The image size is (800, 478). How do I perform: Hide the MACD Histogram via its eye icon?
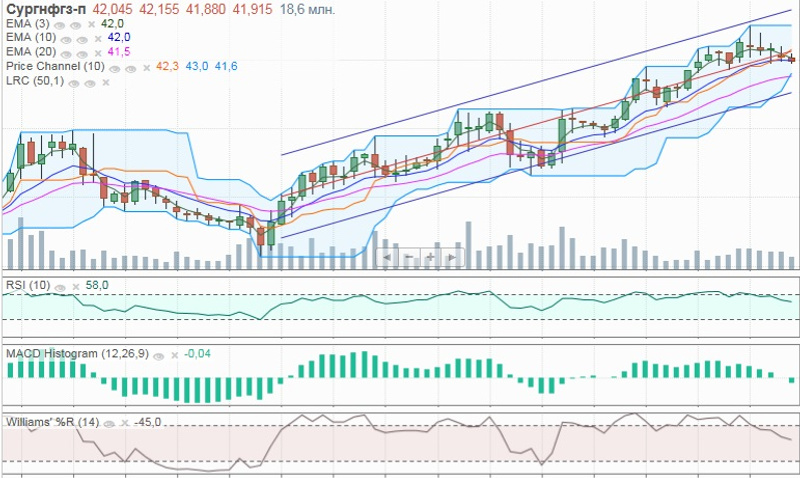tap(159, 357)
